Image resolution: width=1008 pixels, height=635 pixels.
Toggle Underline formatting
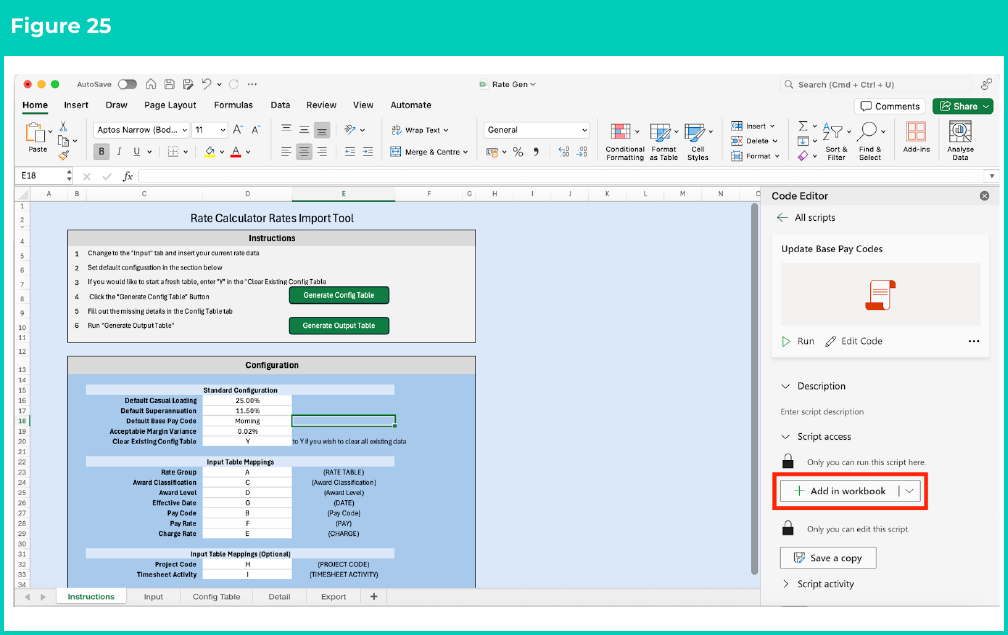[x=136, y=152]
